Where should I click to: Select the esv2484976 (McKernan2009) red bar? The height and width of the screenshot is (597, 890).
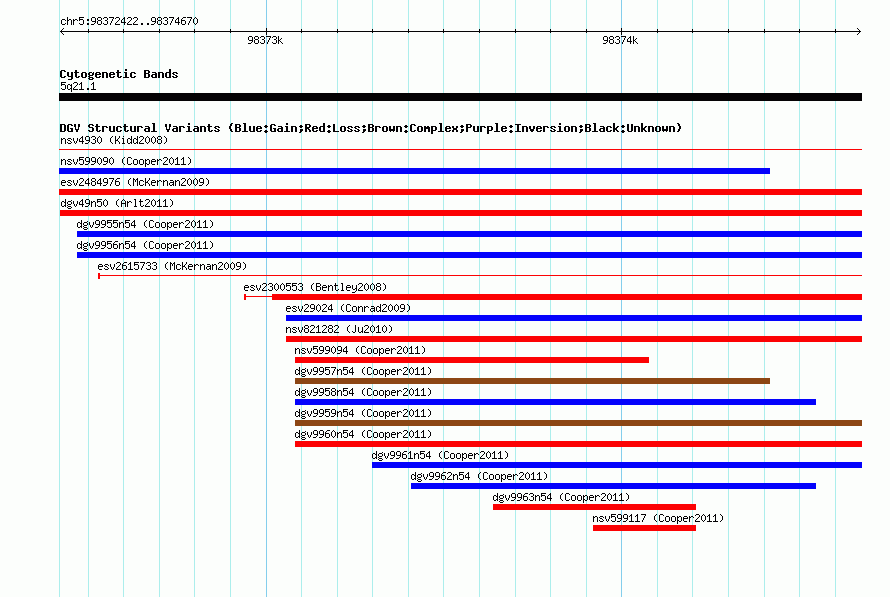coord(460,192)
